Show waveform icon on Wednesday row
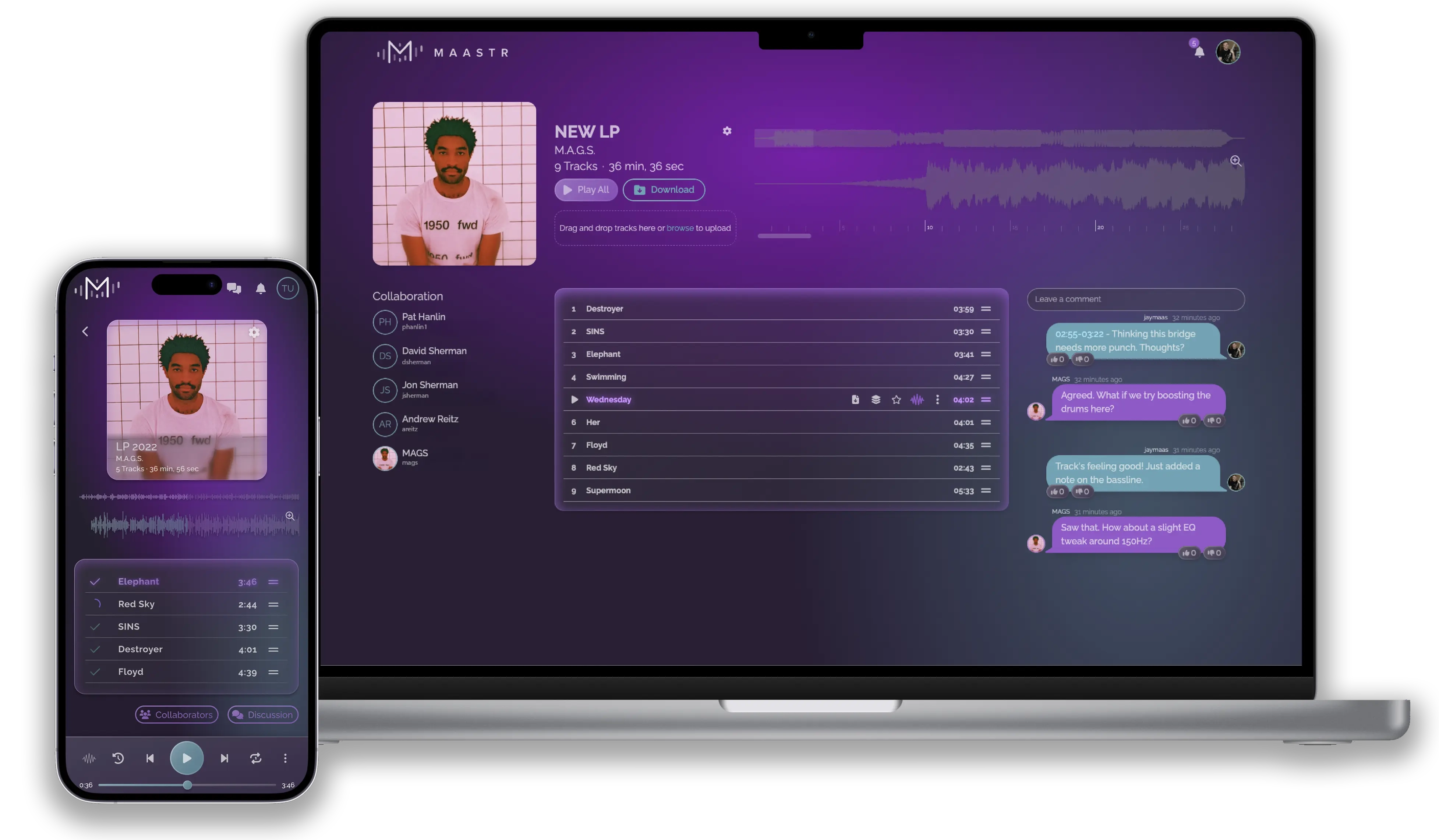This screenshot has height=840, width=1439. [x=916, y=399]
